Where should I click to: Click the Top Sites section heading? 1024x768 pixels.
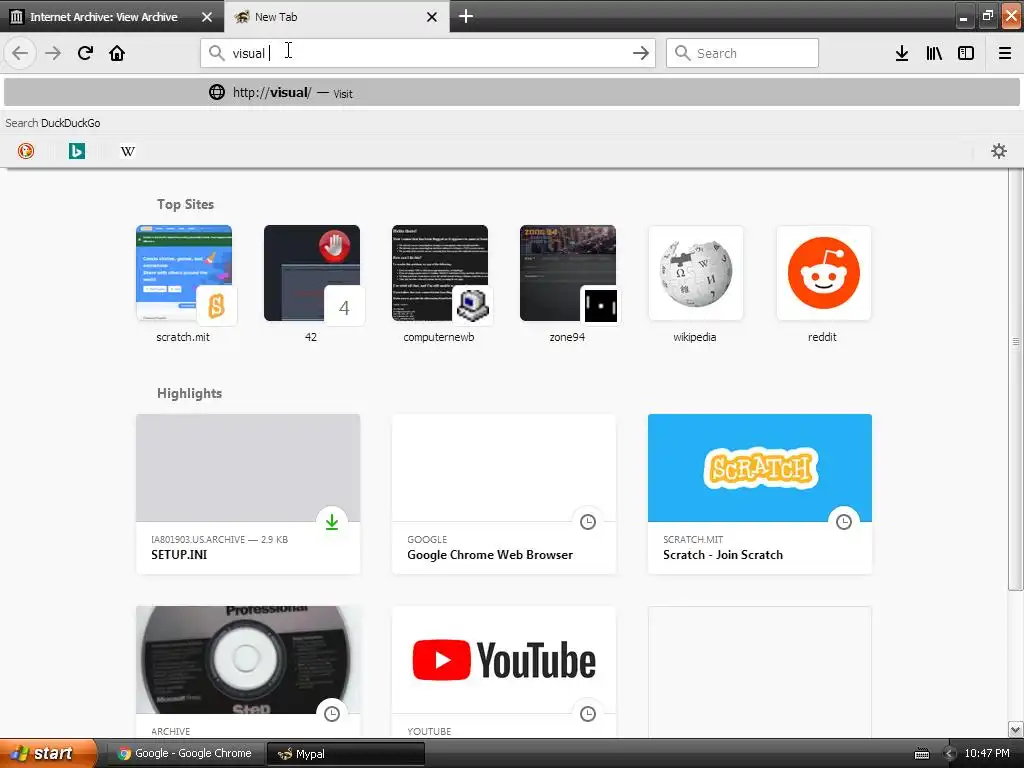(185, 204)
